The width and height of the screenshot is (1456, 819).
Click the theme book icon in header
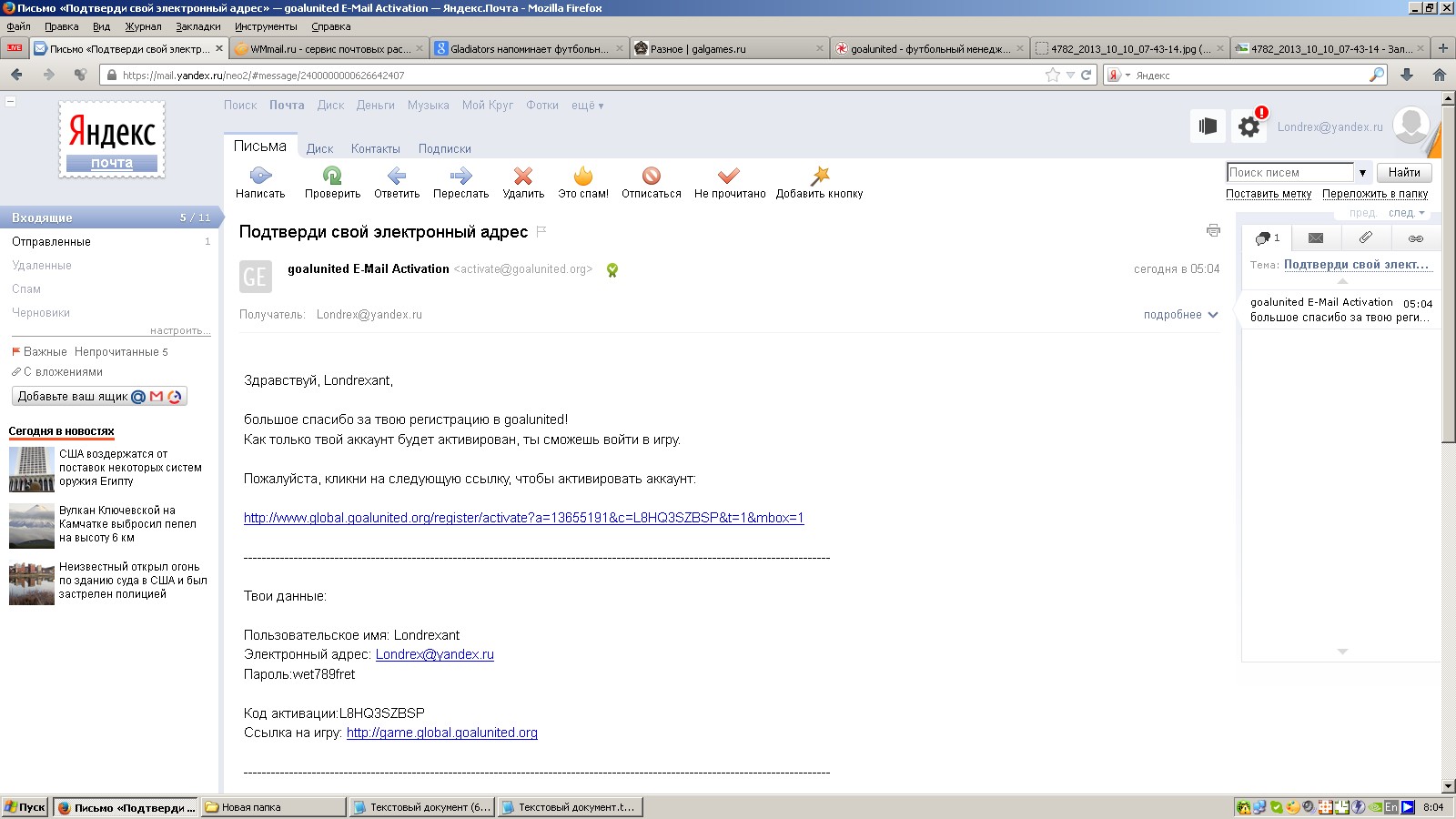click(x=1208, y=126)
